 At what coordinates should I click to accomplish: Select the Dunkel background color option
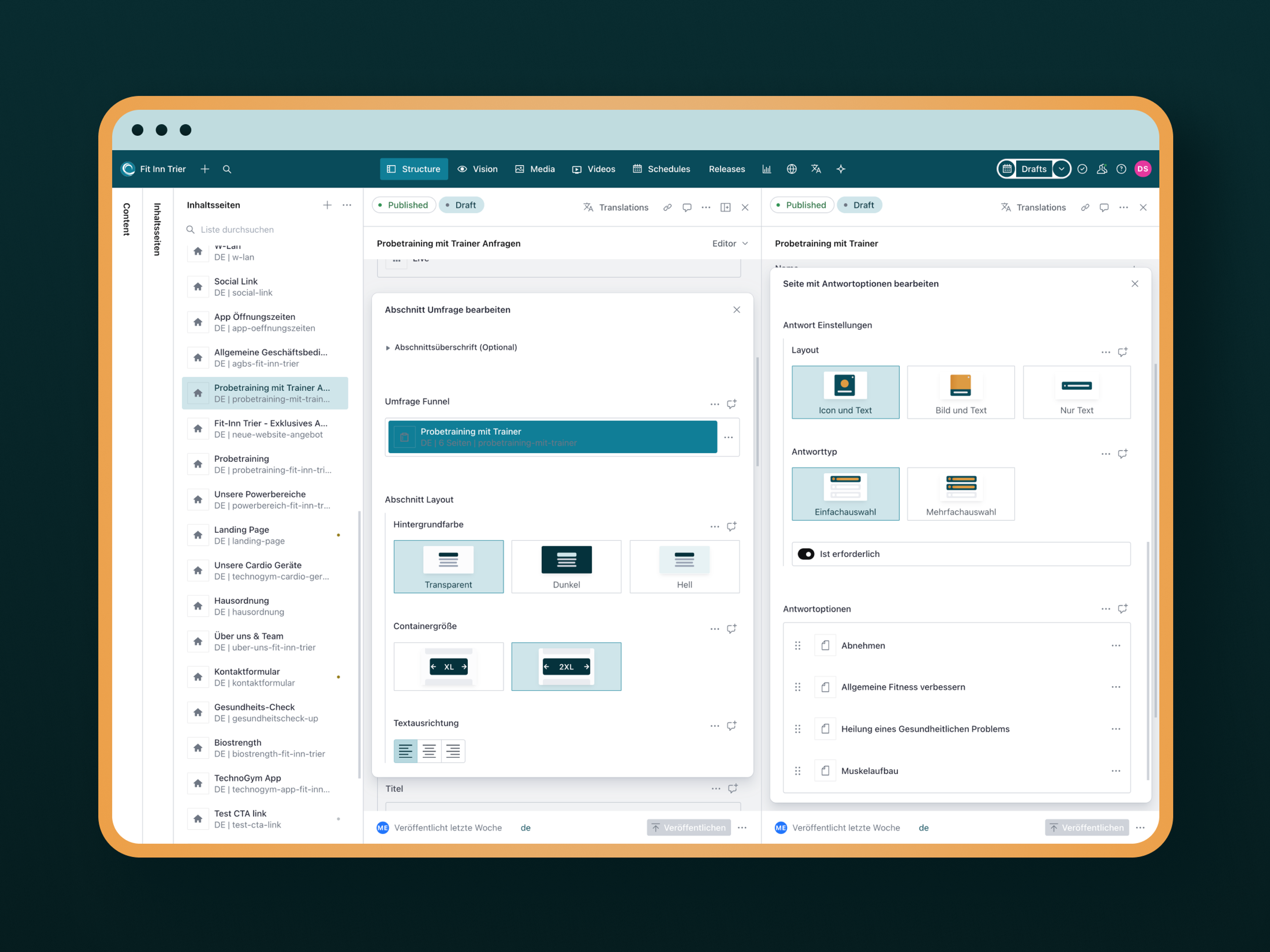[x=566, y=566]
